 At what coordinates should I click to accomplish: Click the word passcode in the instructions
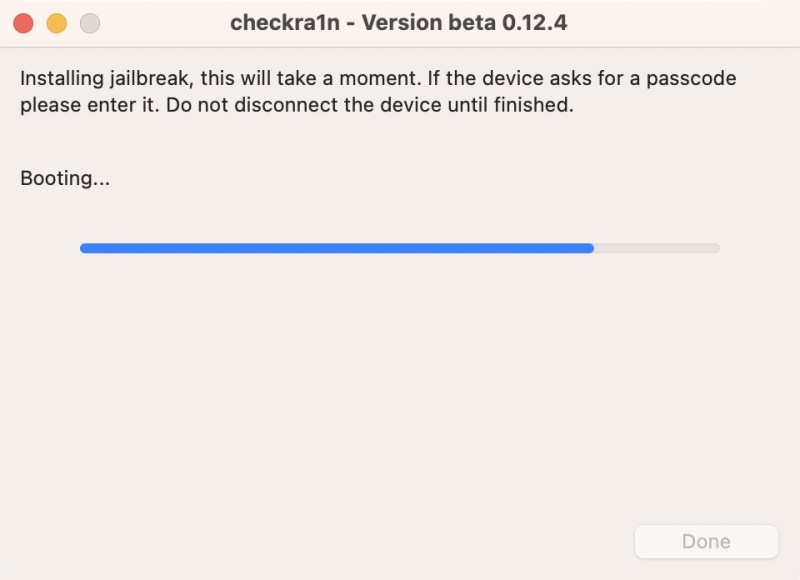[x=693, y=77]
